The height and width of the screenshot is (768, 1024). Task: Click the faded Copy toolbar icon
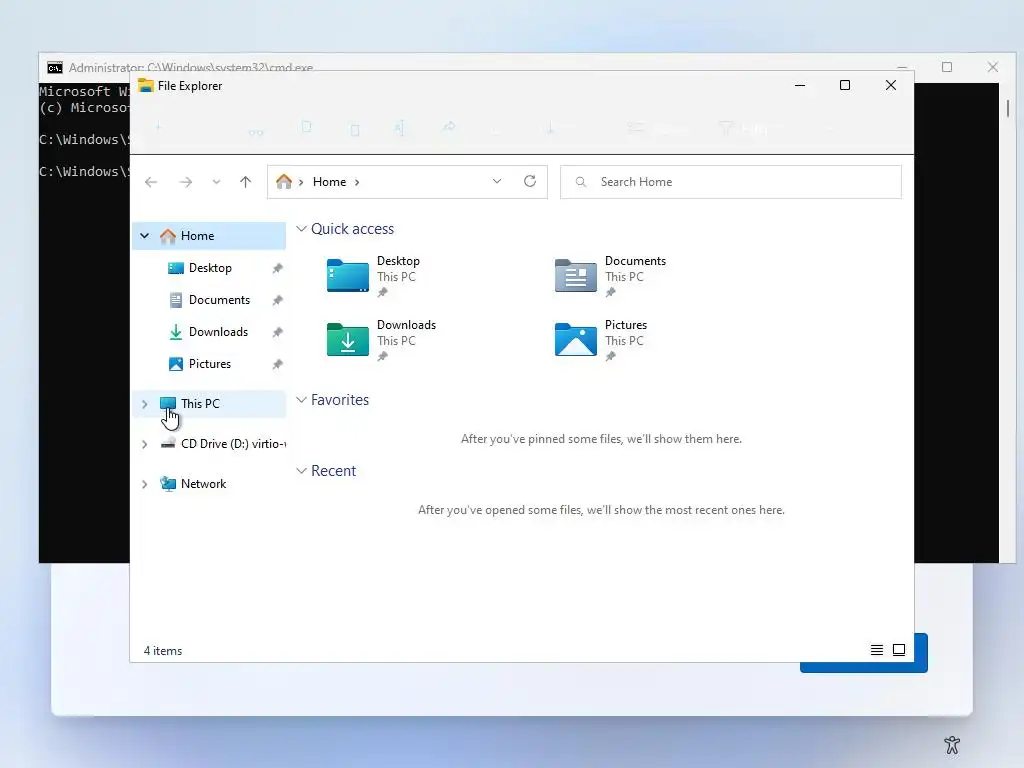(306, 127)
